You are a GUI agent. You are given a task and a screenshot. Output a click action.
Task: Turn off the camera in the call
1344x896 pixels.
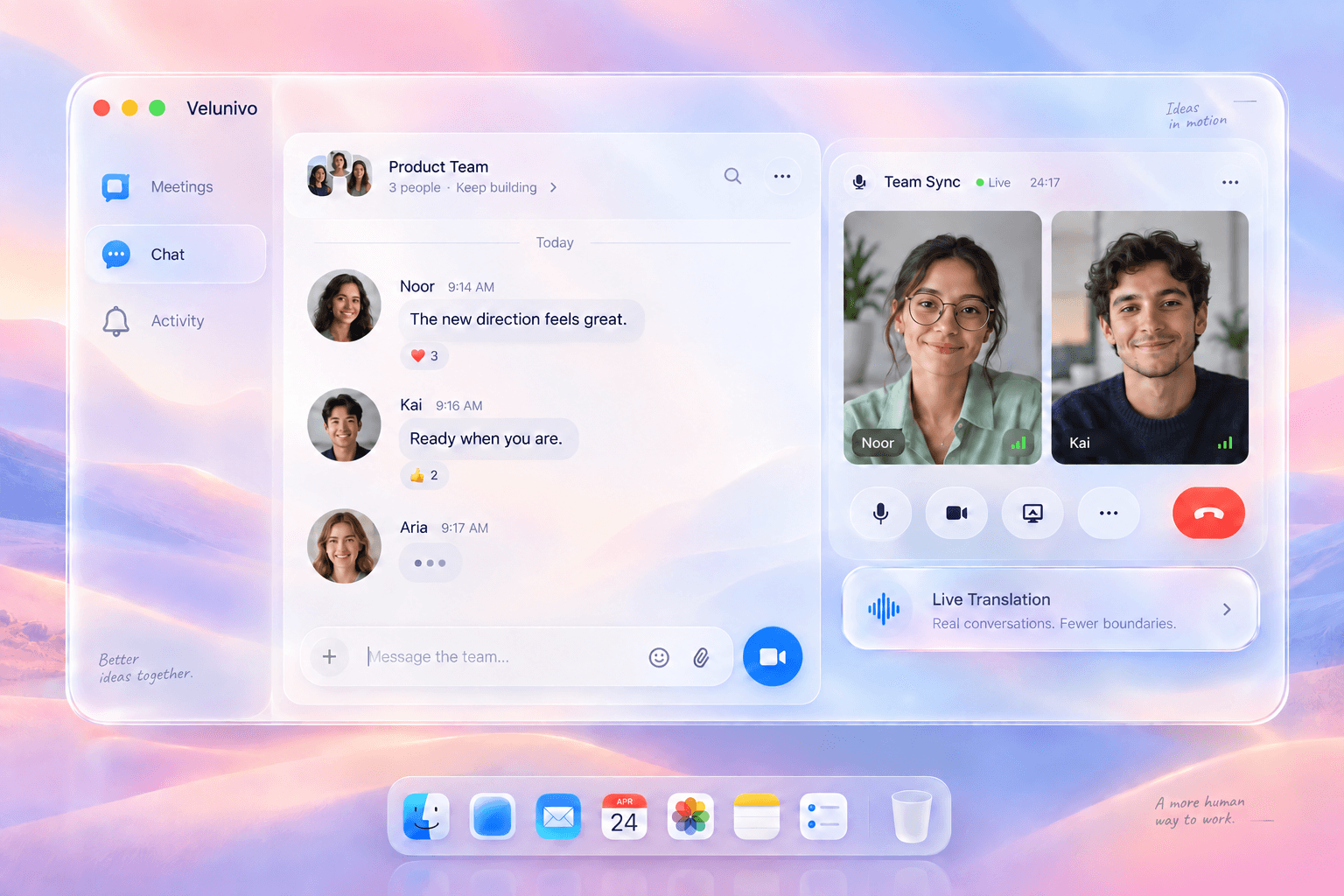956,513
